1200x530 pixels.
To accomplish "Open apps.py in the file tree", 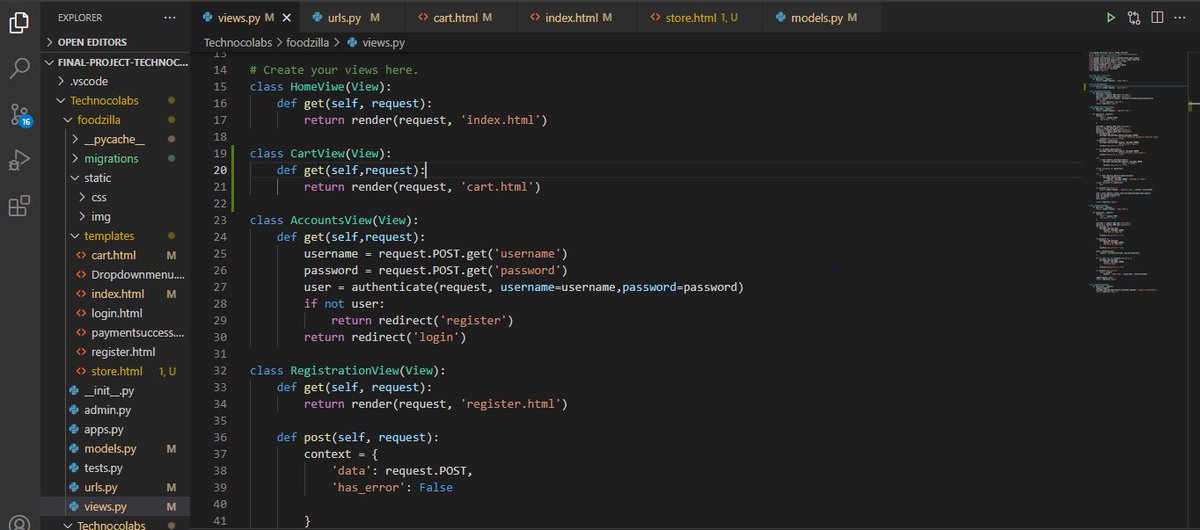I will 115,429.
